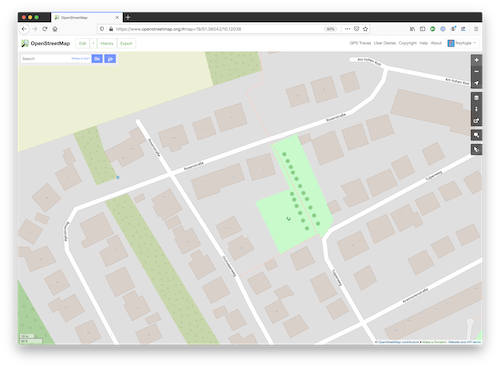
Task: Expand the Edit dropdown arrow
Action: click(93, 43)
